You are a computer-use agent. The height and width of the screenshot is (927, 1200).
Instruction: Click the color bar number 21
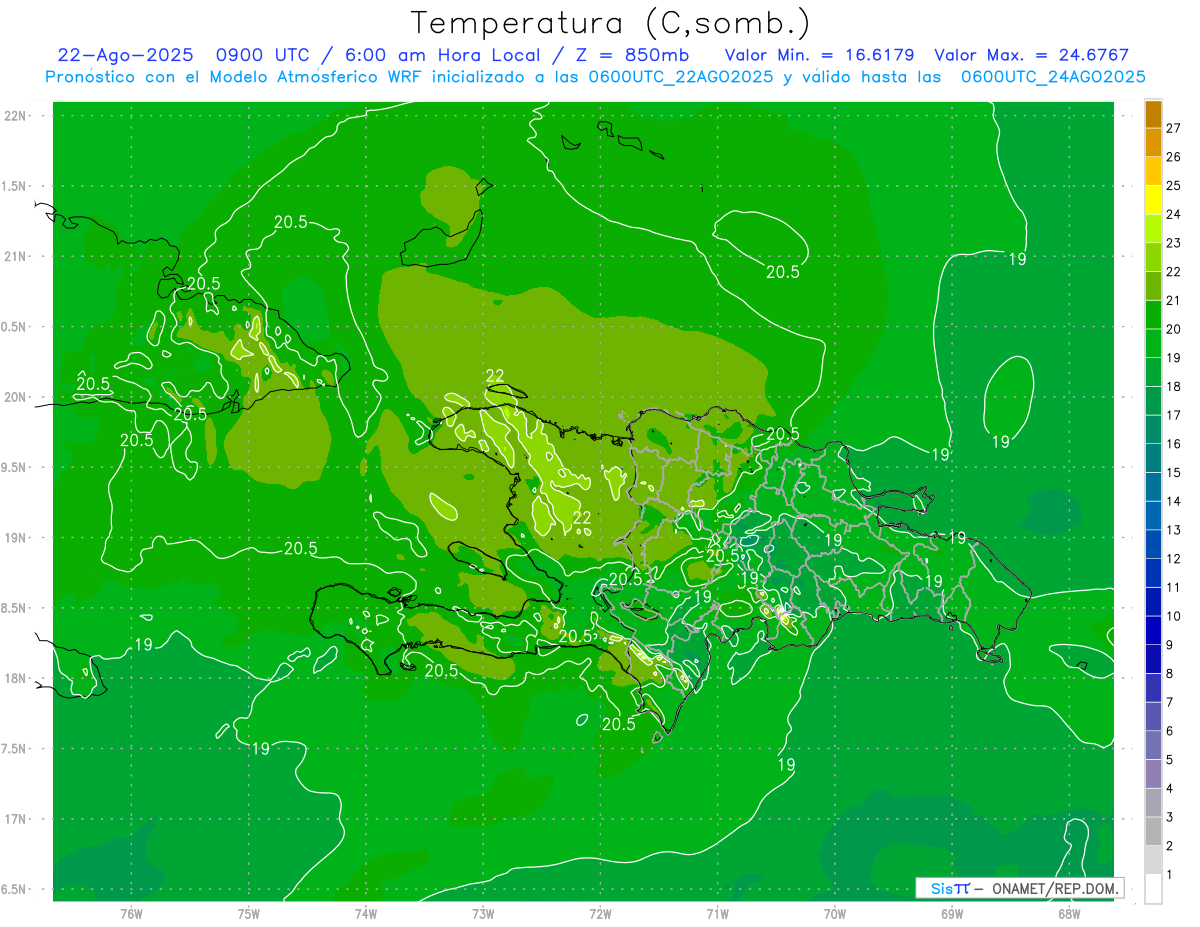[1174, 300]
